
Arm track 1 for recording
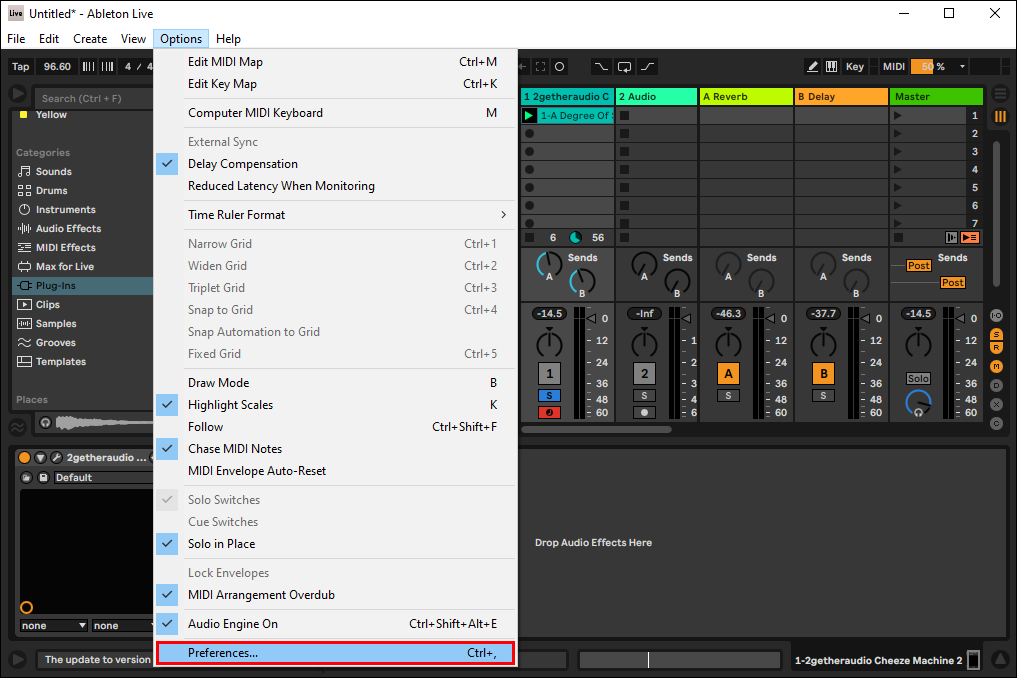549,413
